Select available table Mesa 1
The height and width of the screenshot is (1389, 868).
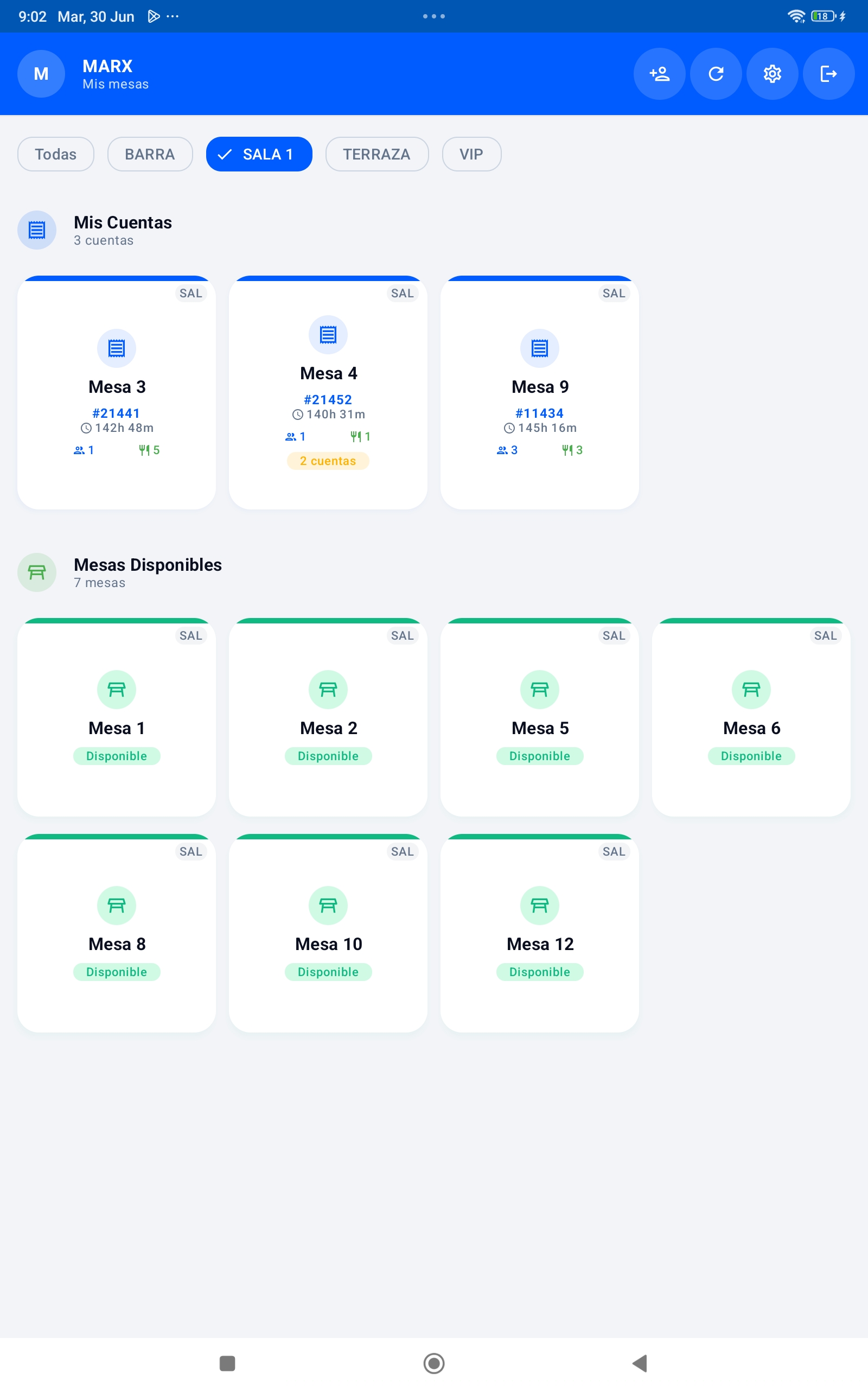[x=117, y=717]
